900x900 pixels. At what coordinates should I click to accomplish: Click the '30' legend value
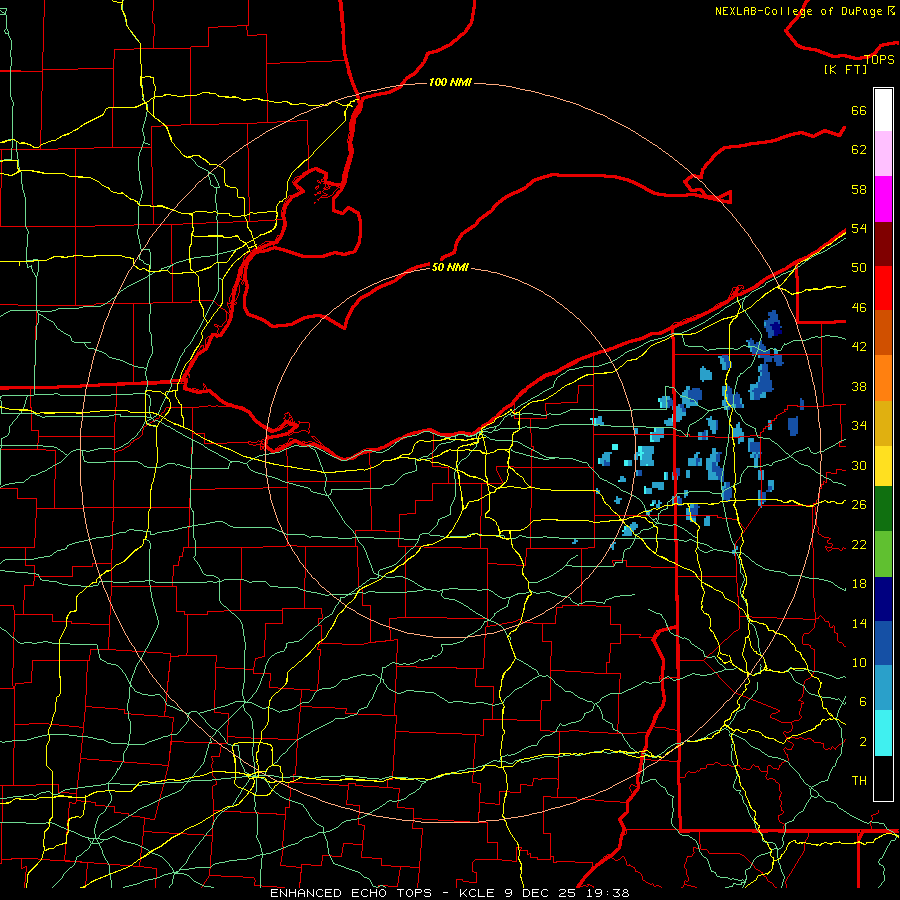(x=859, y=465)
